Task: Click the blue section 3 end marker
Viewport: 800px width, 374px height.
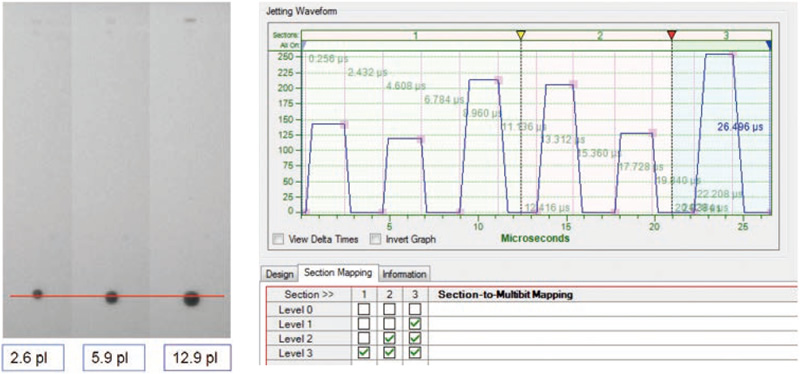Action: pyautogui.click(x=769, y=45)
